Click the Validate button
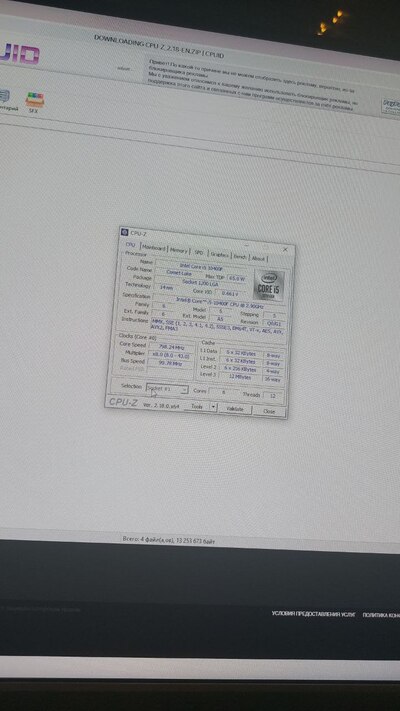The image size is (400, 711). 234,409
